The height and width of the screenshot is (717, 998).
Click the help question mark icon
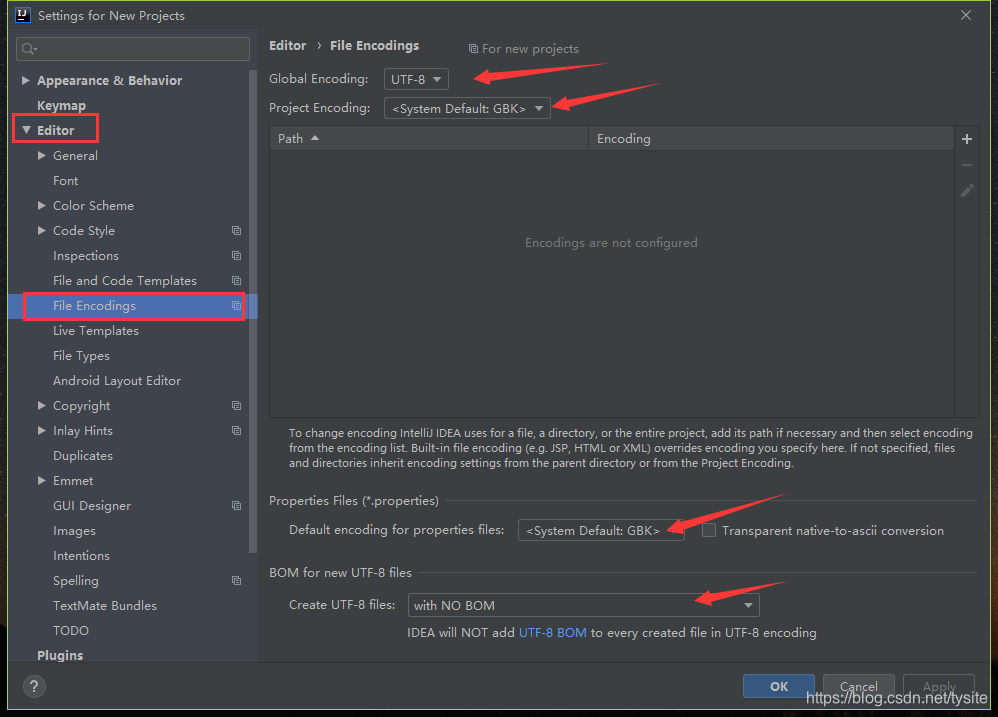[34, 686]
